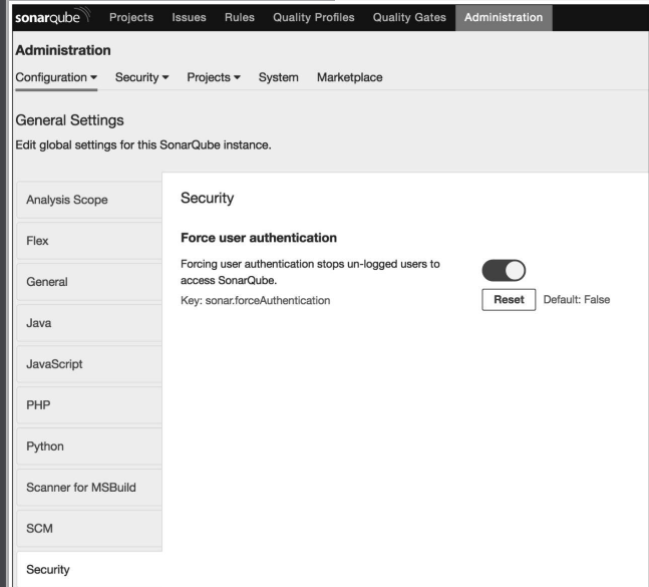The width and height of the screenshot is (649, 587).
Task: Select JavaScript settings category
Action: tap(89, 364)
